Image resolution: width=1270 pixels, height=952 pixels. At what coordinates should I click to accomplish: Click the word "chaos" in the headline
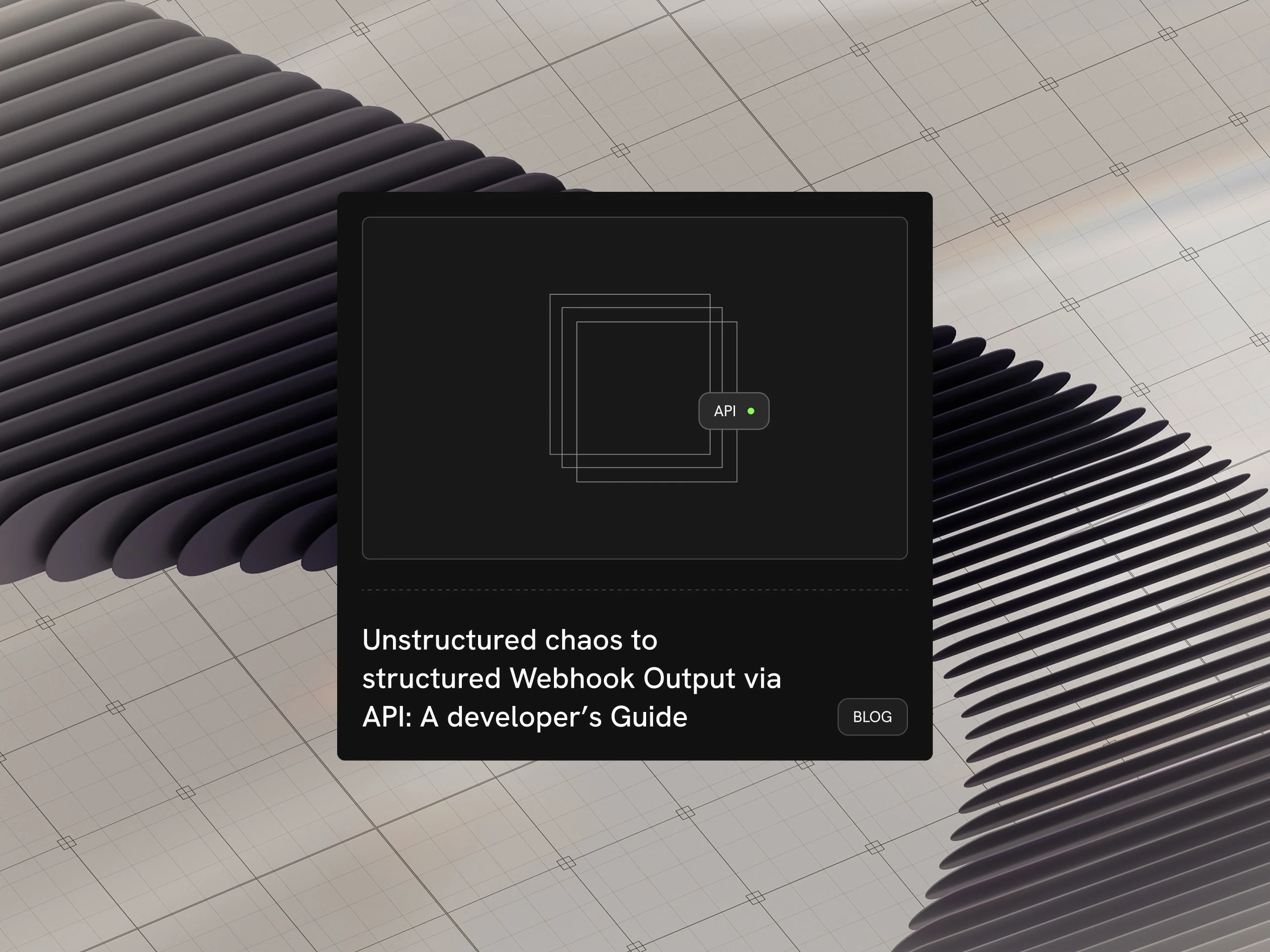click(x=583, y=640)
